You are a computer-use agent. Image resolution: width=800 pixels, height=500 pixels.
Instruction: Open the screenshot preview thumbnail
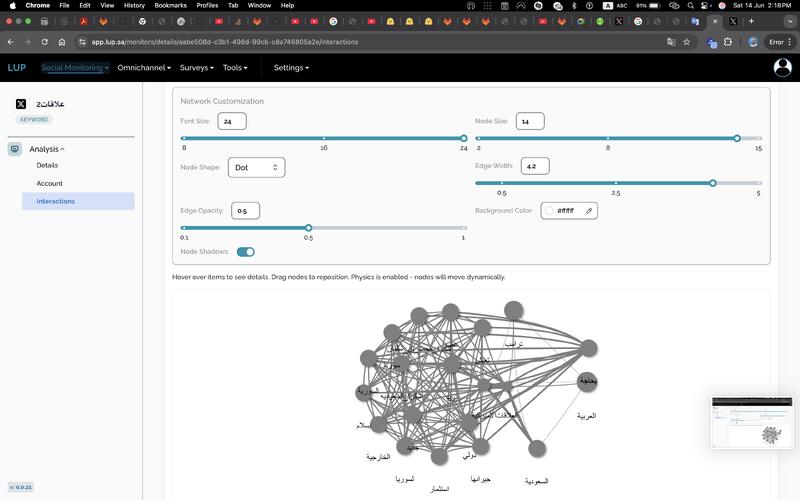752,422
